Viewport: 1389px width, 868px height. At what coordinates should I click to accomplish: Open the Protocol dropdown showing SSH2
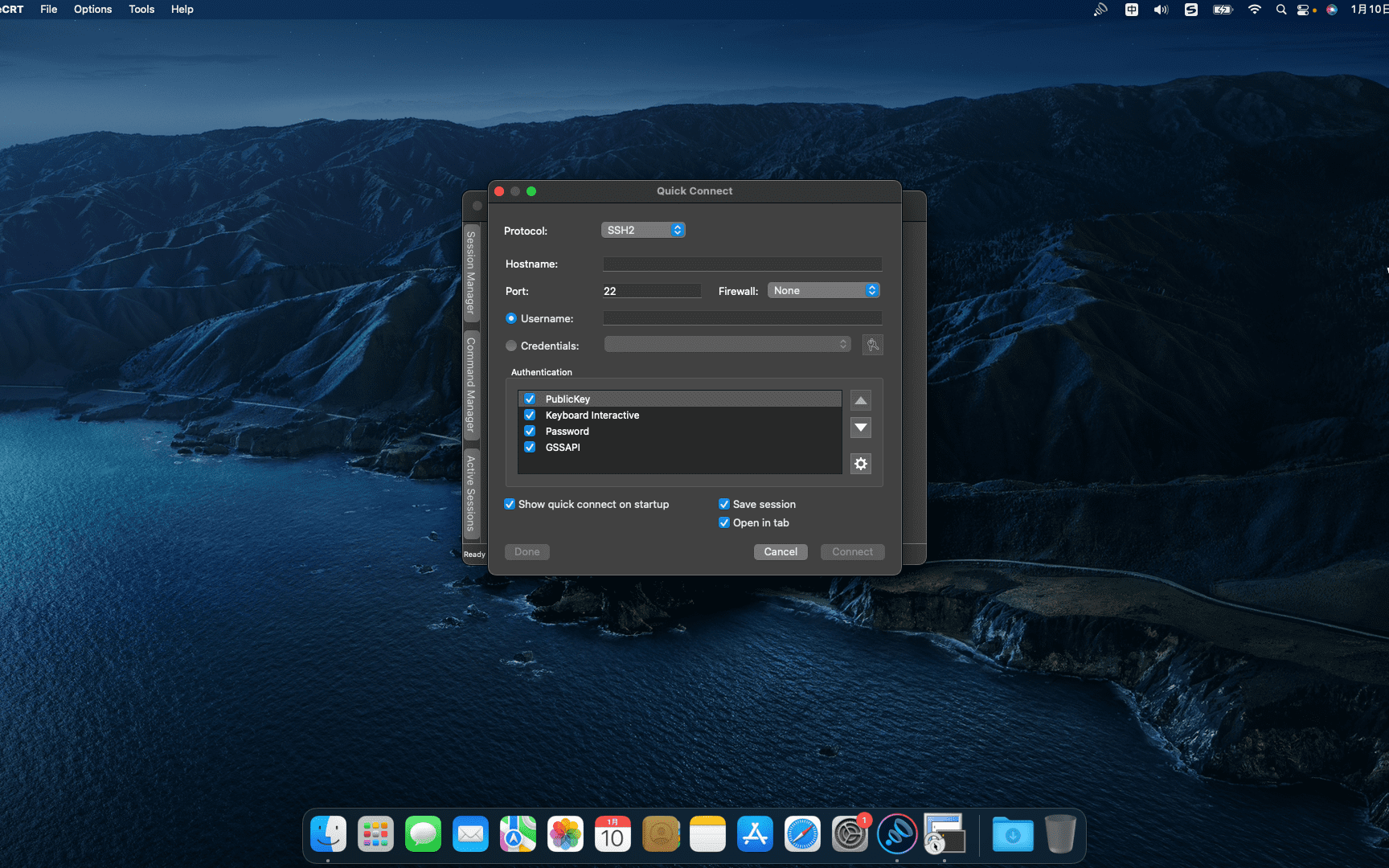tap(642, 230)
